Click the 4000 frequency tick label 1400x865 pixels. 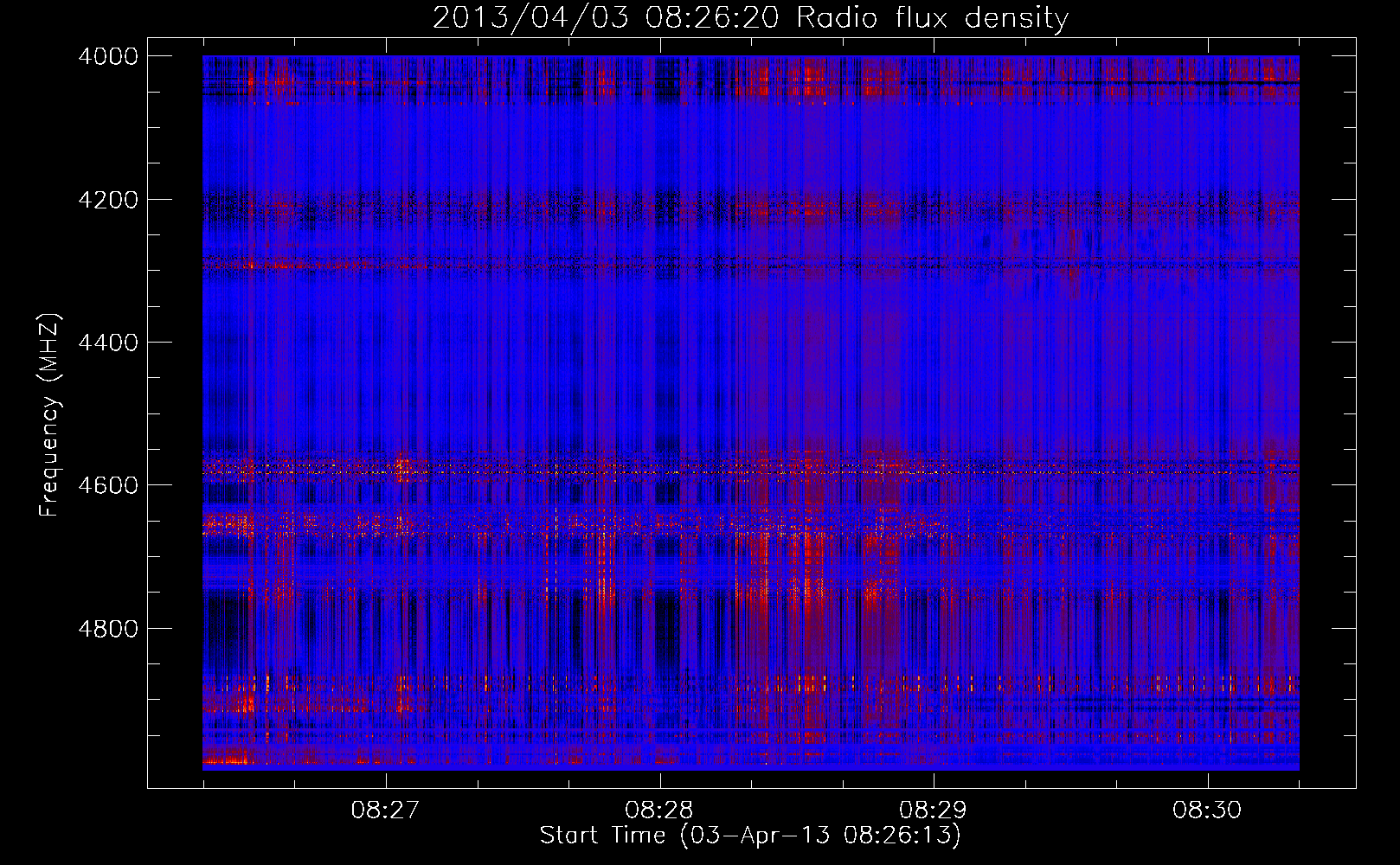pos(108,56)
